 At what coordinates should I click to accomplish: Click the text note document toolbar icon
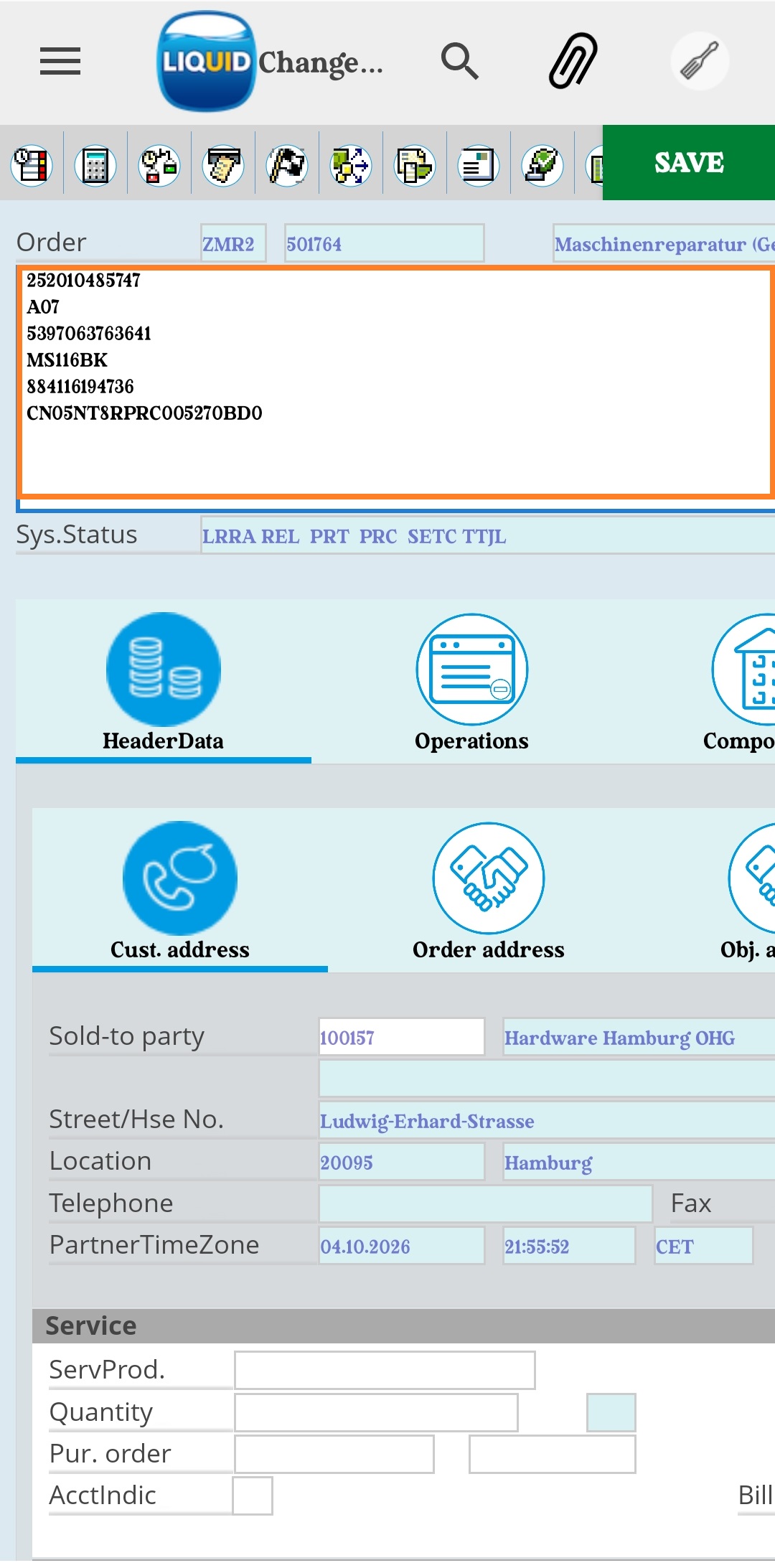[479, 166]
